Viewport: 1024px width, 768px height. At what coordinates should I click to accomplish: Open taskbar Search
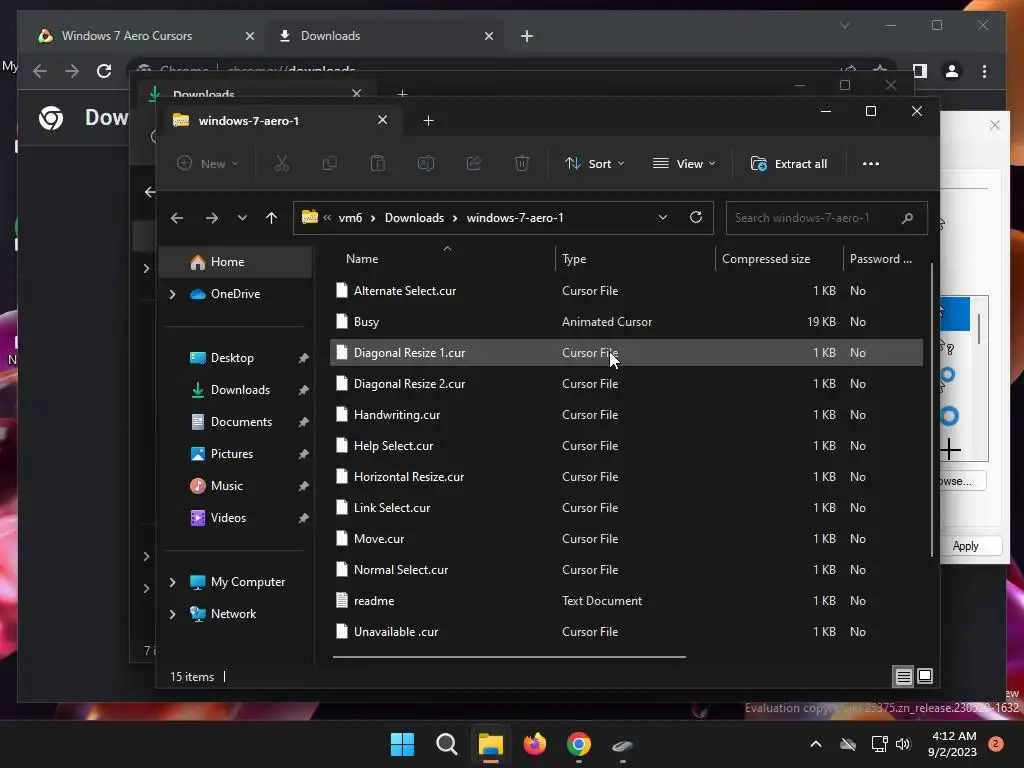(447, 744)
